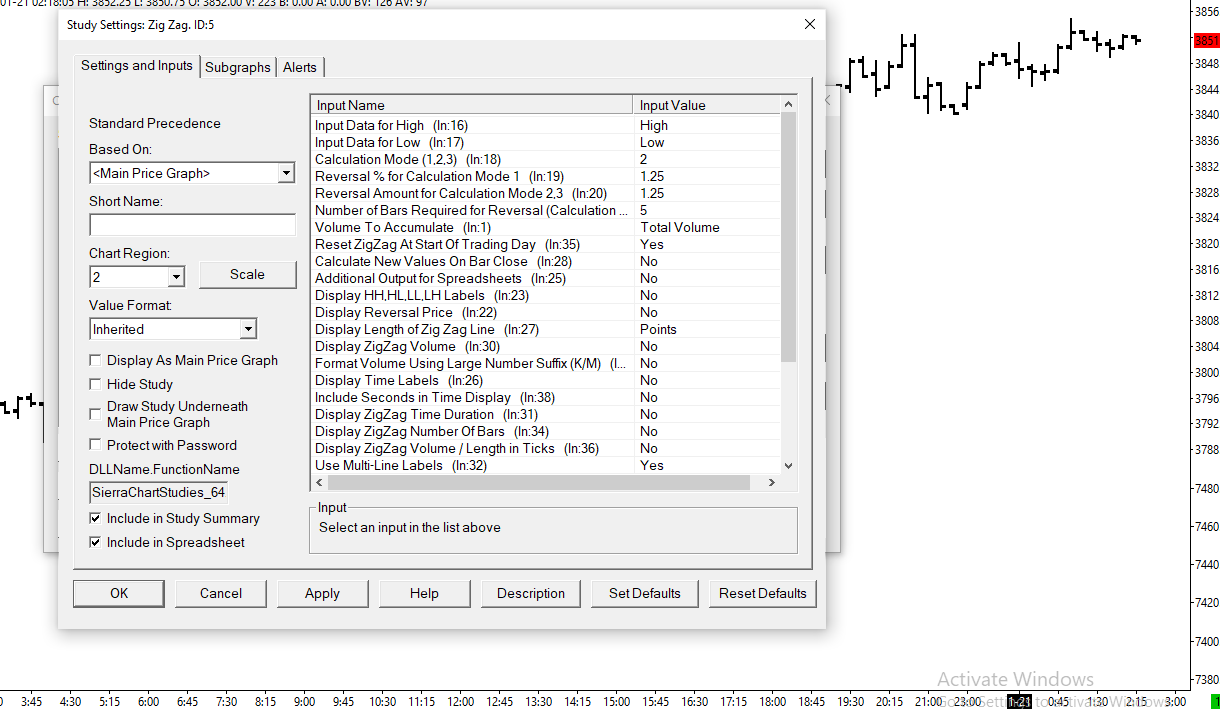This screenshot has height=709, width=1220.
Task: Click the High input value
Action: click(654, 125)
